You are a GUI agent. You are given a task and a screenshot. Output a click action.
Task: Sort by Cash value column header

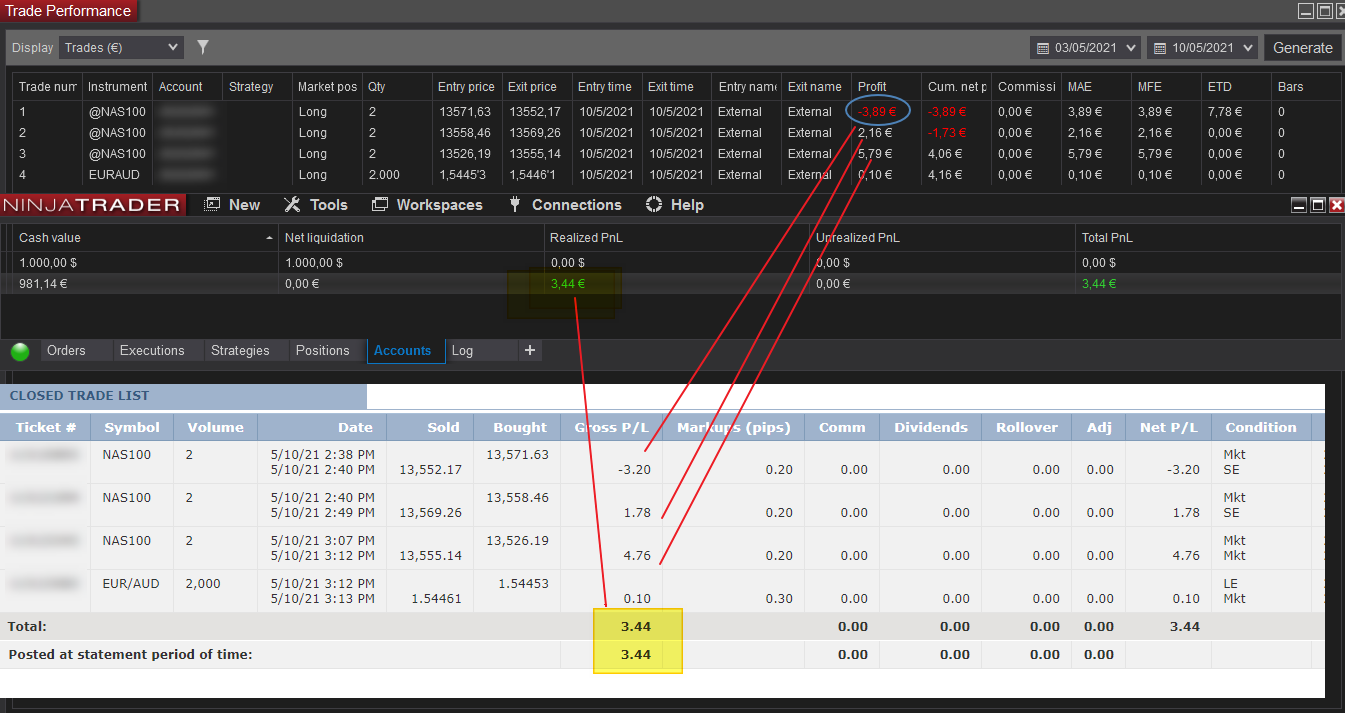point(146,238)
